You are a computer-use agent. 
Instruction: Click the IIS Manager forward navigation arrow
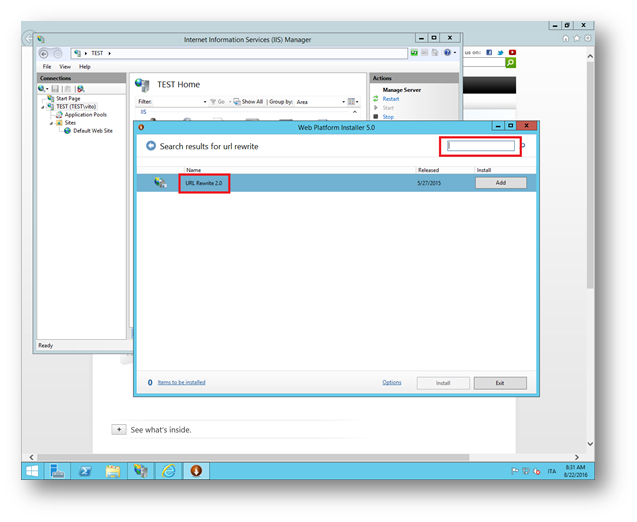(58, 54)
